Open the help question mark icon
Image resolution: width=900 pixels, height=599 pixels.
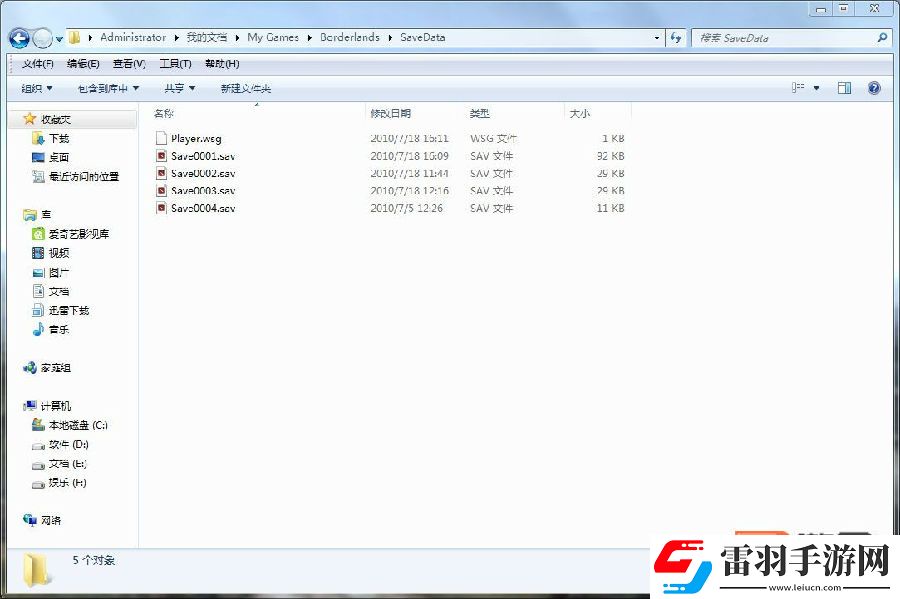(x=874, y=88)
